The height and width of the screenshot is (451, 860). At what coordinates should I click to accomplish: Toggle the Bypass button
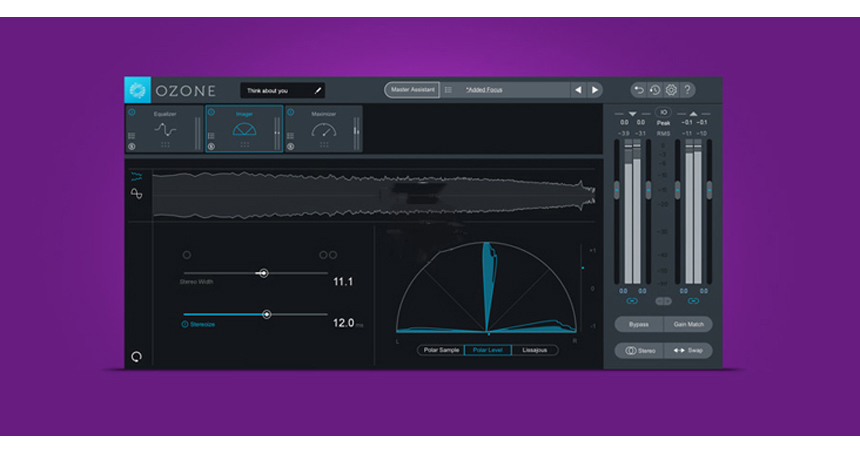[x=639, y=324]
